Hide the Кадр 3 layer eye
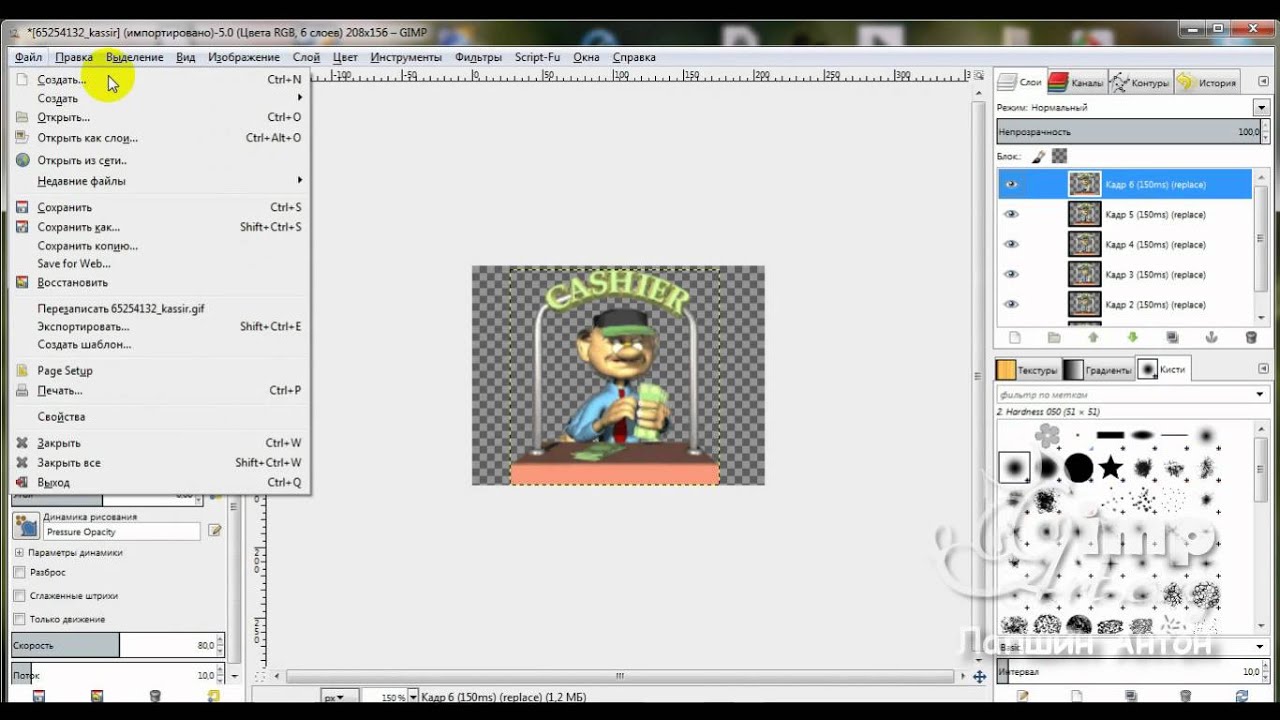Screen dimensions: 1280x720 coord(1011,274)
